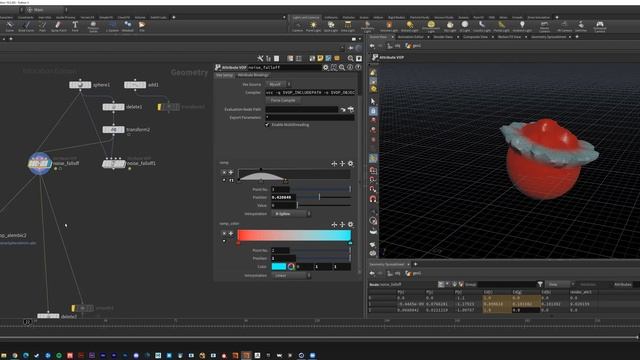Create a Sky Light from the shelf
This screenshot has height=360, width=640.
coord(450,27)
